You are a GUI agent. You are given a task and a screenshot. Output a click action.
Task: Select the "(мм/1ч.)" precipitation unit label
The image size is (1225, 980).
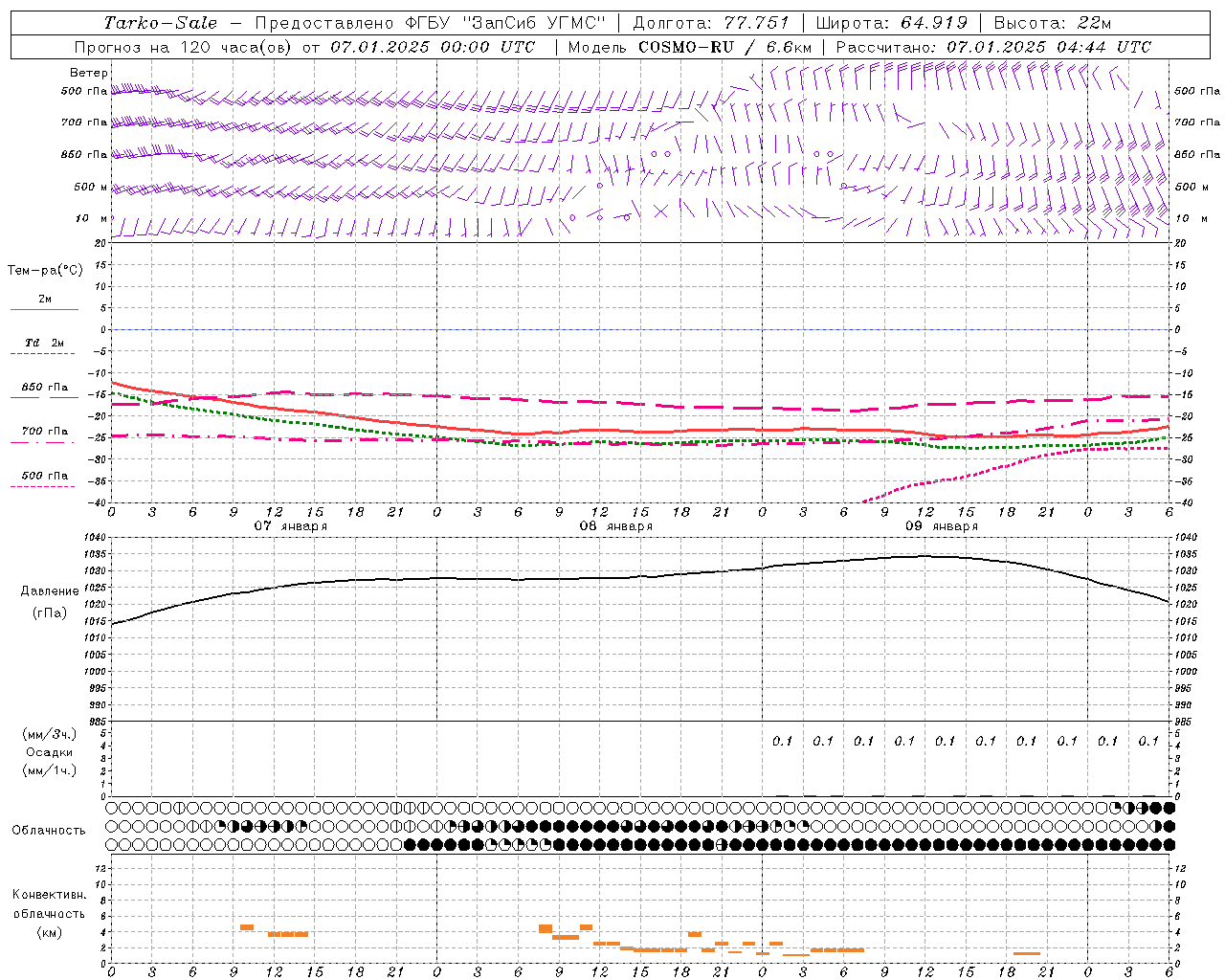(x=50, y=770)
